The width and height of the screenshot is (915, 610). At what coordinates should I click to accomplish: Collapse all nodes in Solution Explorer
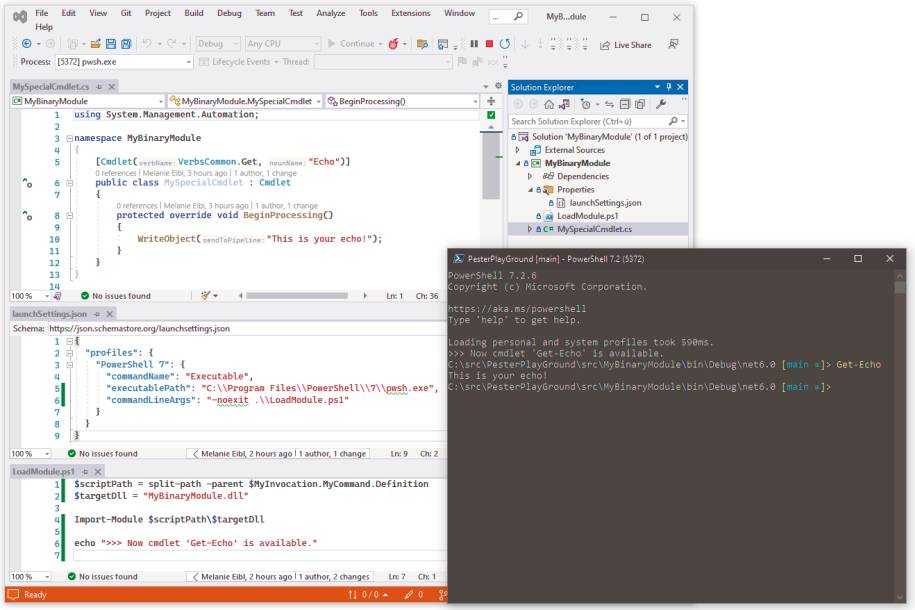[x=625, y=104]
